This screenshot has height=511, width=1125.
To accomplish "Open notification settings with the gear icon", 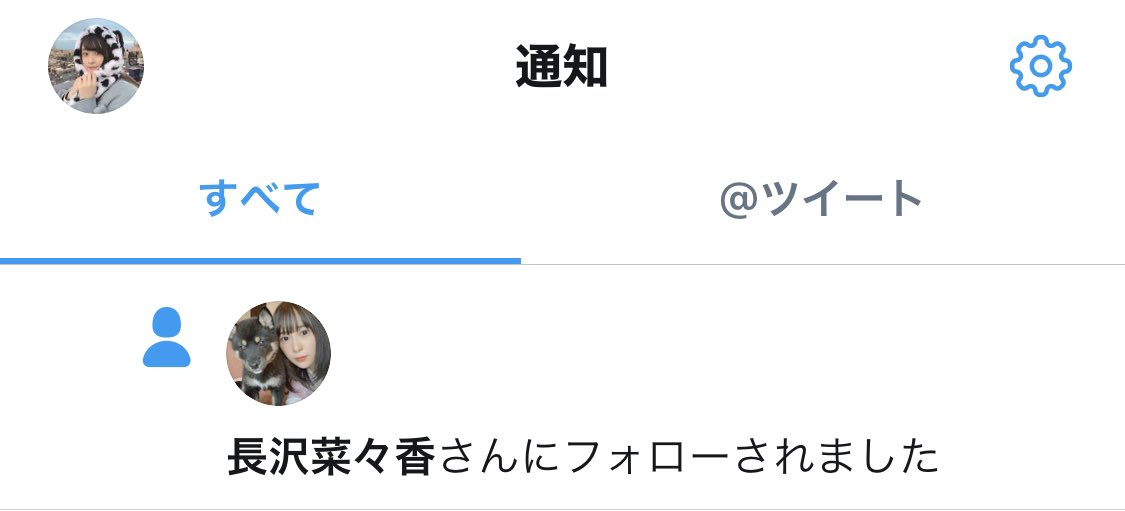I will click(x=1040, y=66).
